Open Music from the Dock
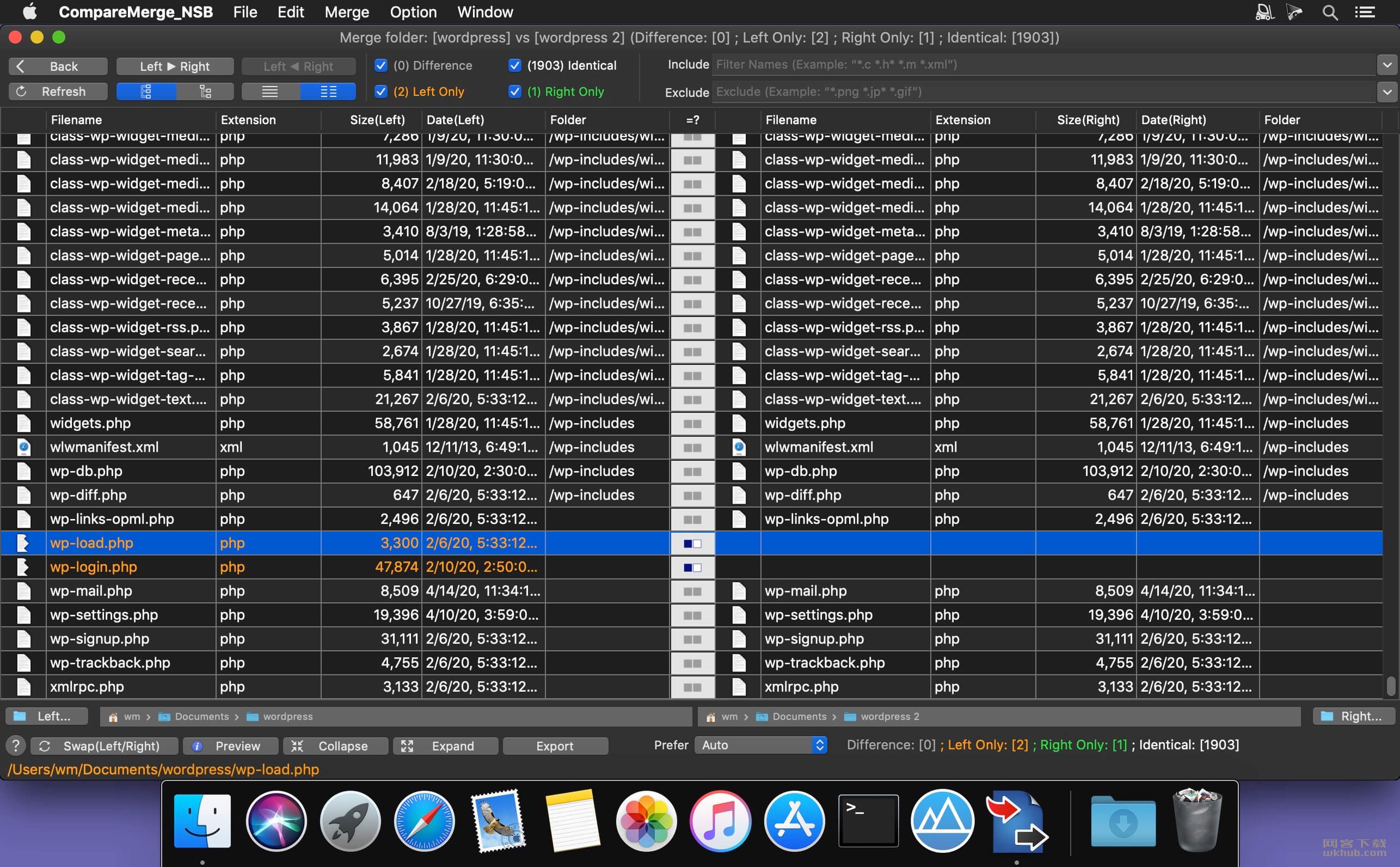Image resolution: width=1400 pixels, height=867 pixels. click(x=720, y=821)
